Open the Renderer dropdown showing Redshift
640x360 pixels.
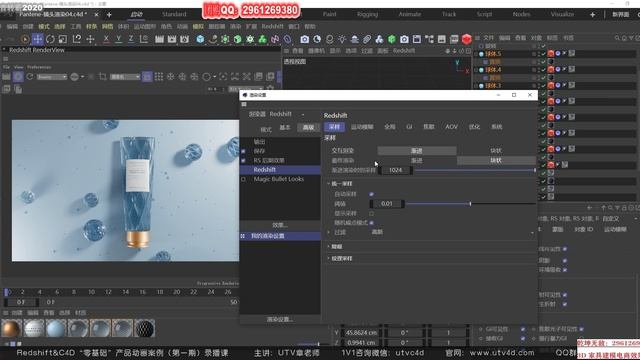287,114
